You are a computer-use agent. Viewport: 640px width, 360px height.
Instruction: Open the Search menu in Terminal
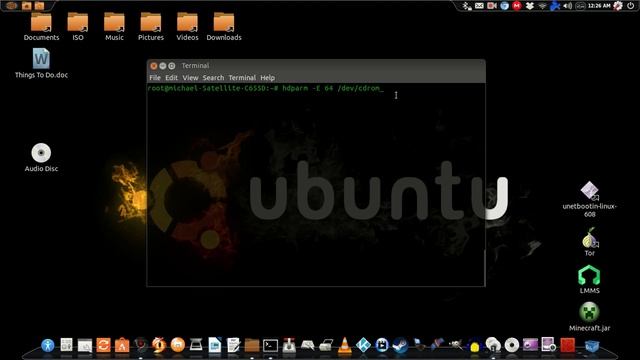tap(213, 78)
